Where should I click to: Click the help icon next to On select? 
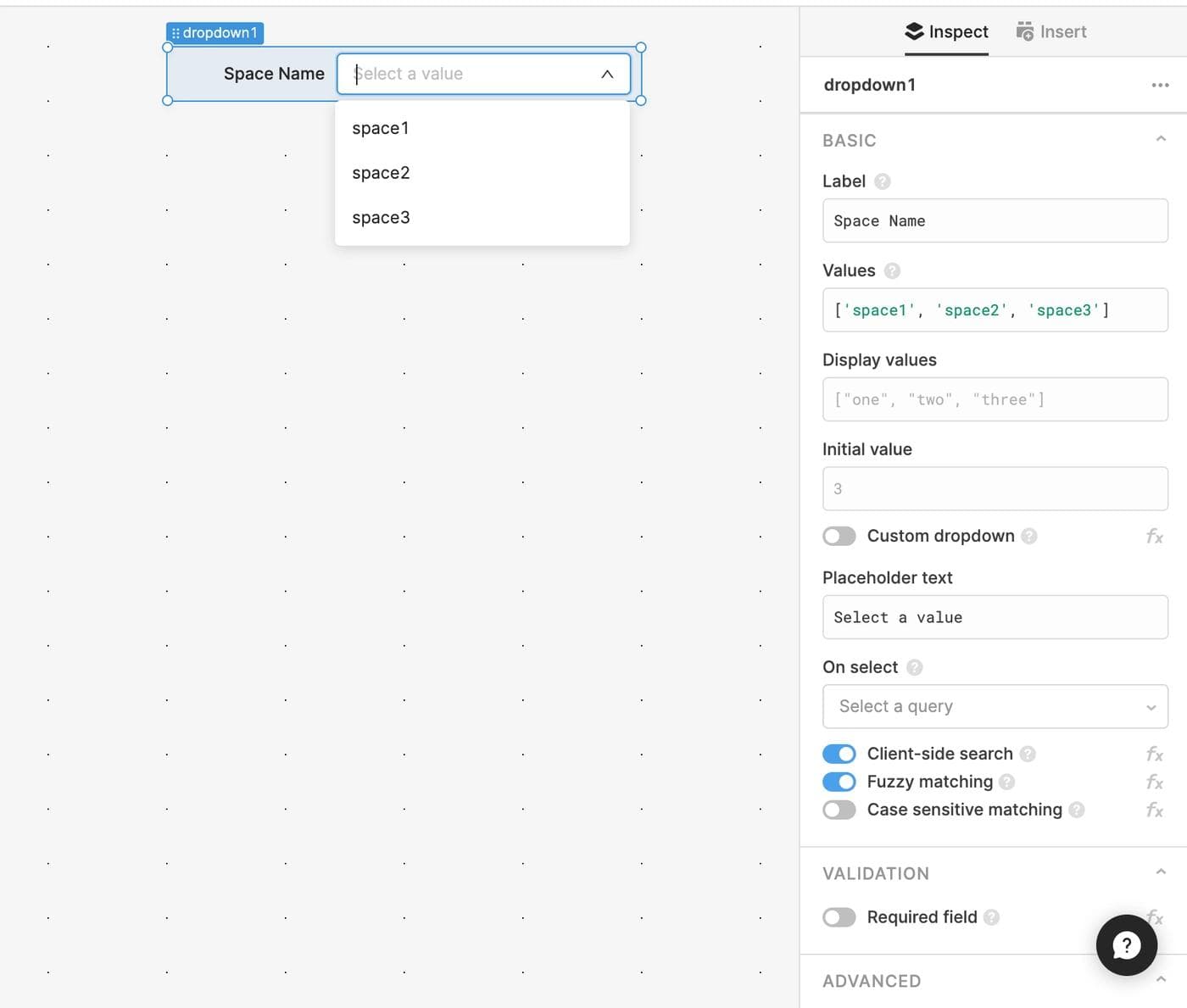click(914, 667)
